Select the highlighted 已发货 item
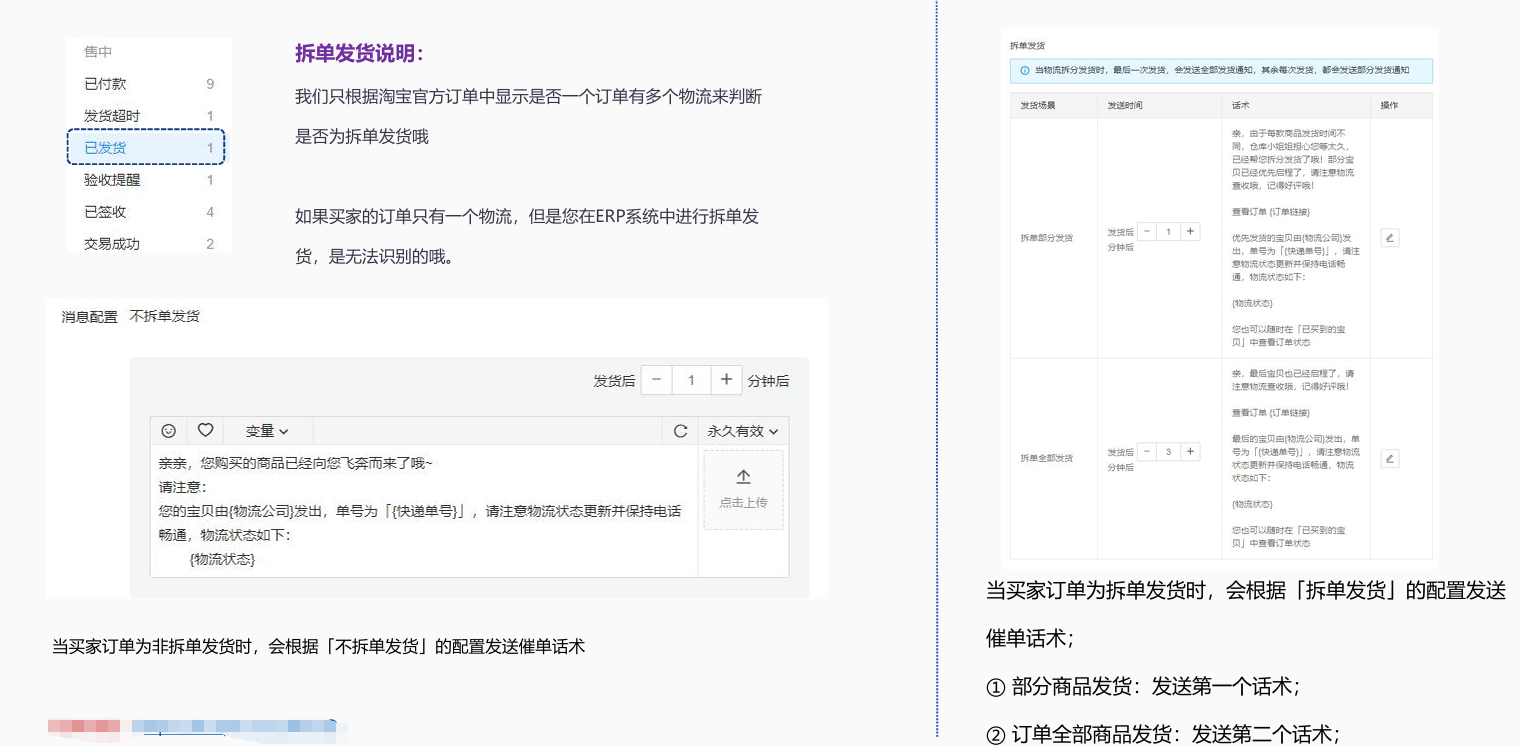 (x=146, y=147)
